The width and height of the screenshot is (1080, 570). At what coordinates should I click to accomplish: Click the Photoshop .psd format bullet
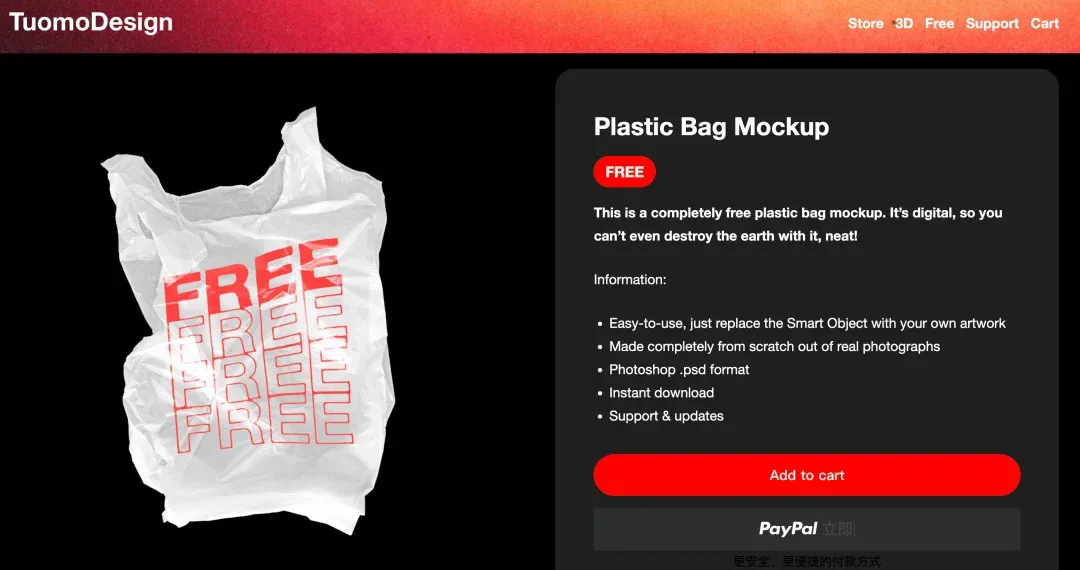pyautogui.click(x=678, y=370)
